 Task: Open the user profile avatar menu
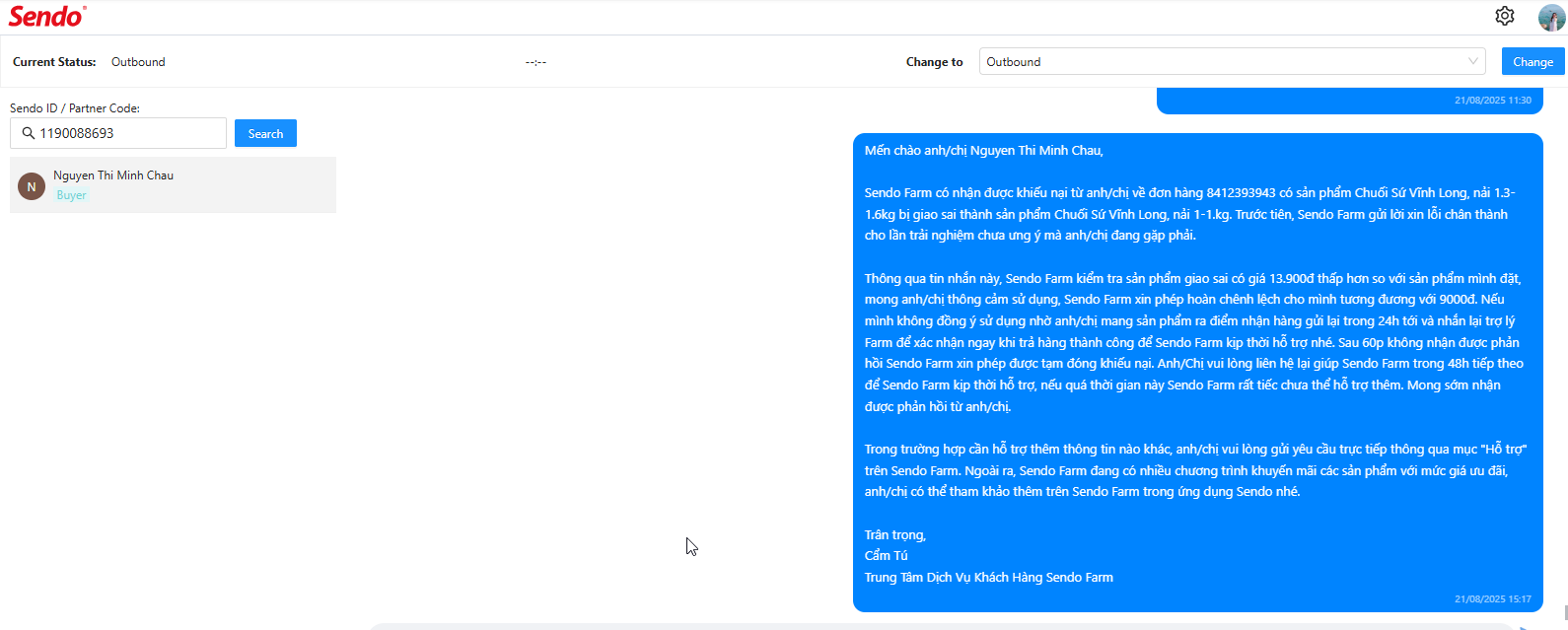(1551, 17)
